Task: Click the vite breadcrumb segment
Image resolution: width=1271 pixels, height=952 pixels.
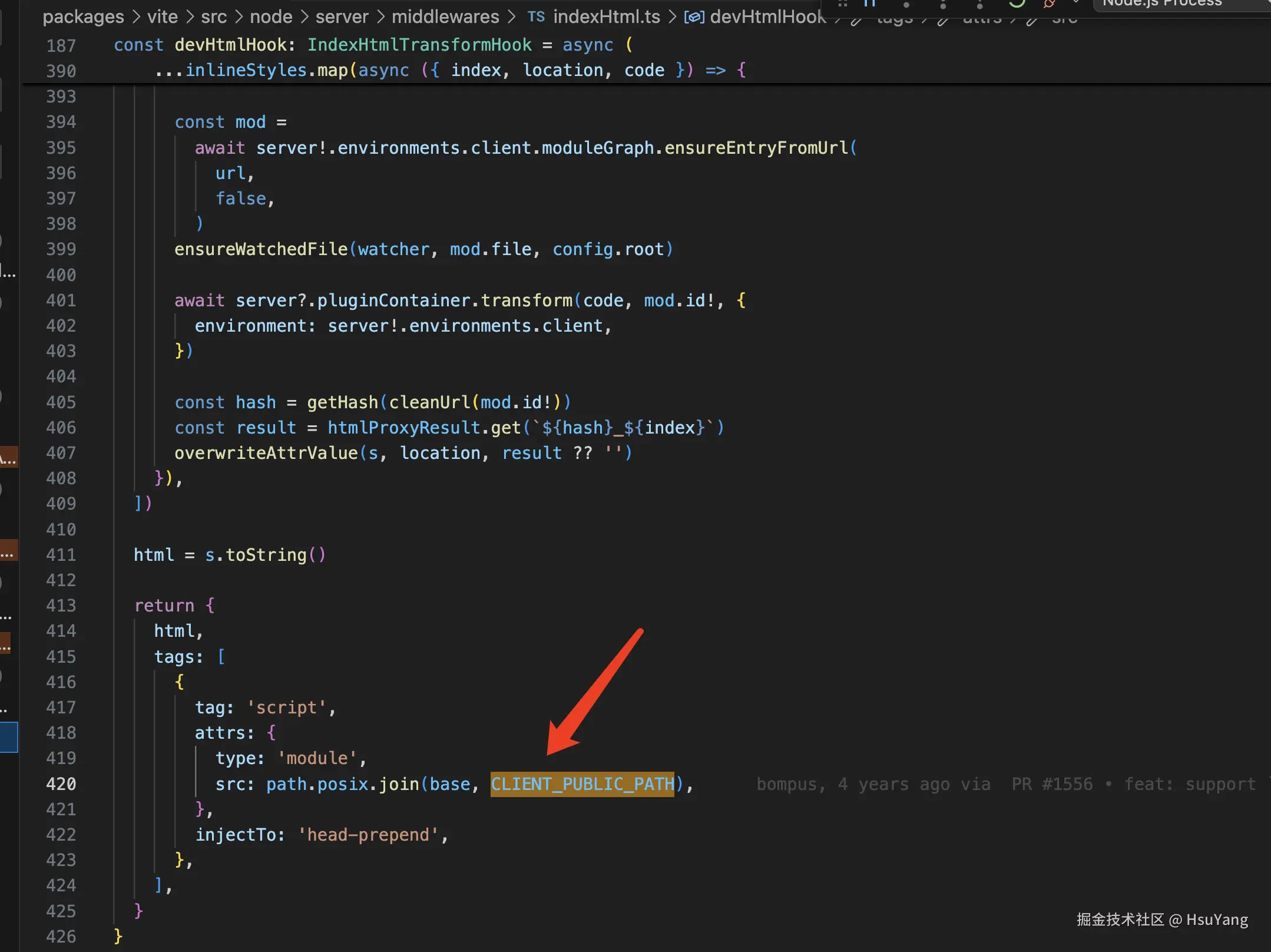Action: pos(162,17)
